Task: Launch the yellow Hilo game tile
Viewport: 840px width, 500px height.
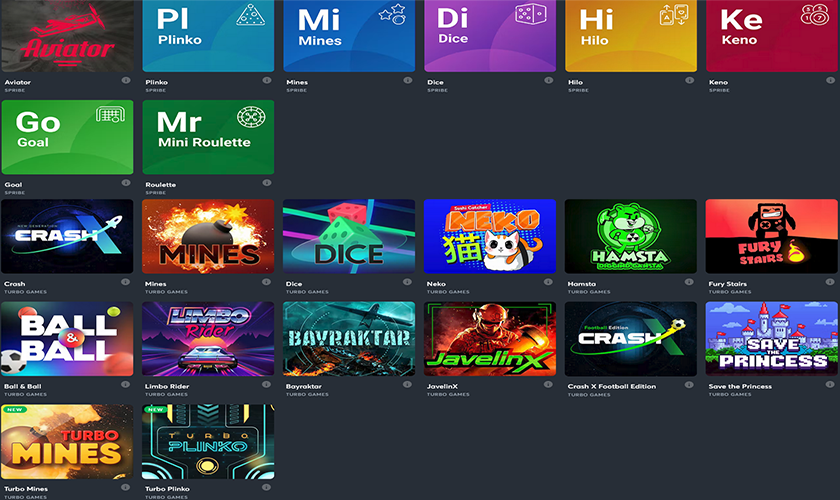Action: pyautogui.click(x=631, y=35)
